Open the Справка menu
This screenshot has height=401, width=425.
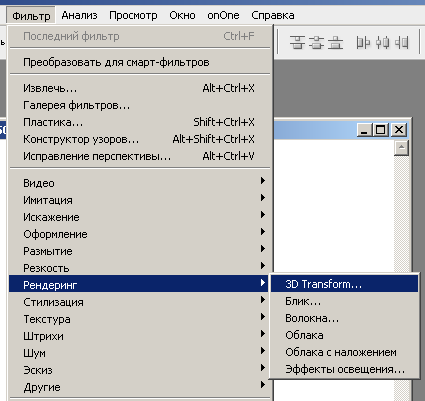point(273,15)
